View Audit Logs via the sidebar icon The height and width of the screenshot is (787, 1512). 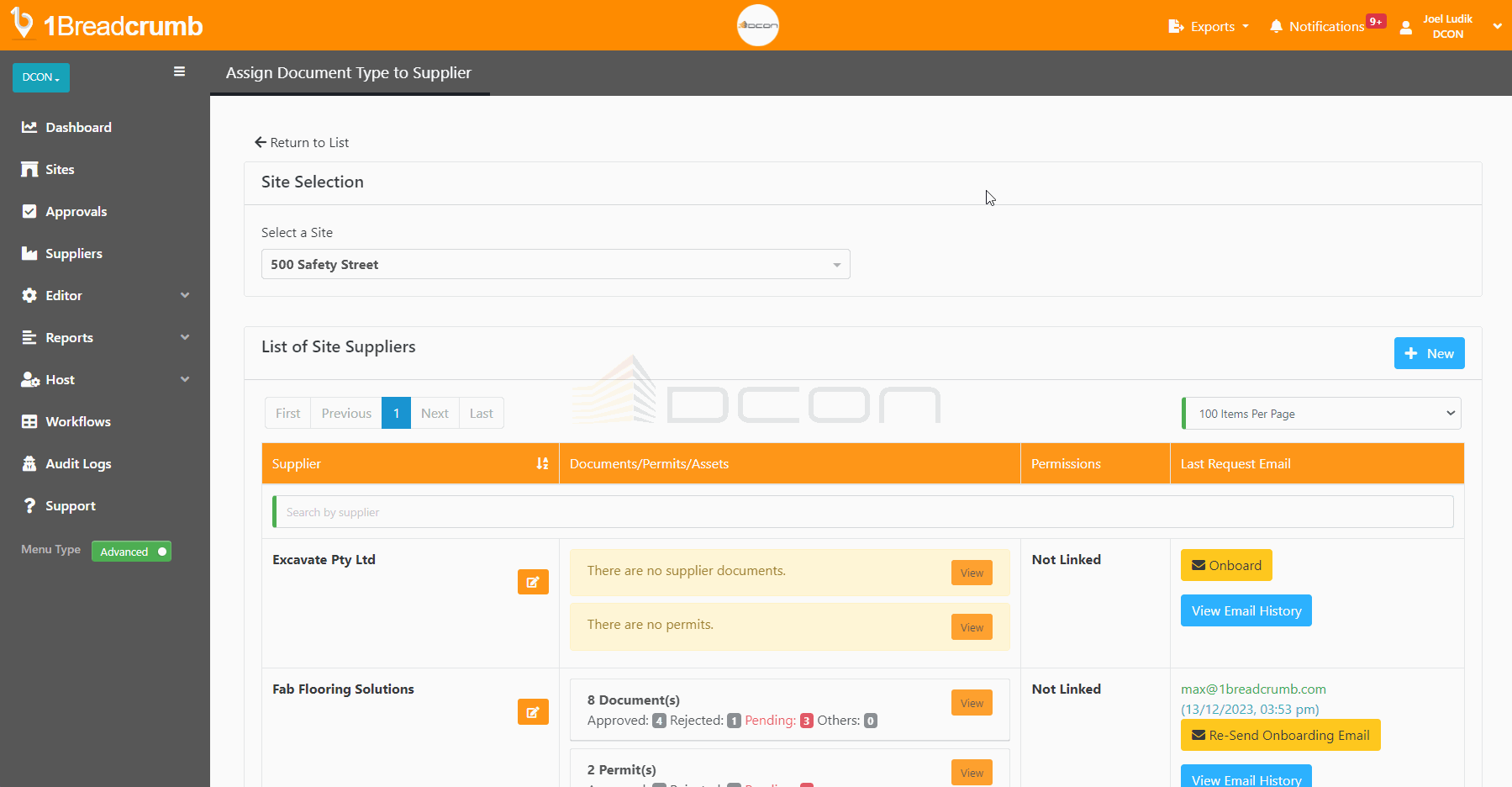[29, 463]
